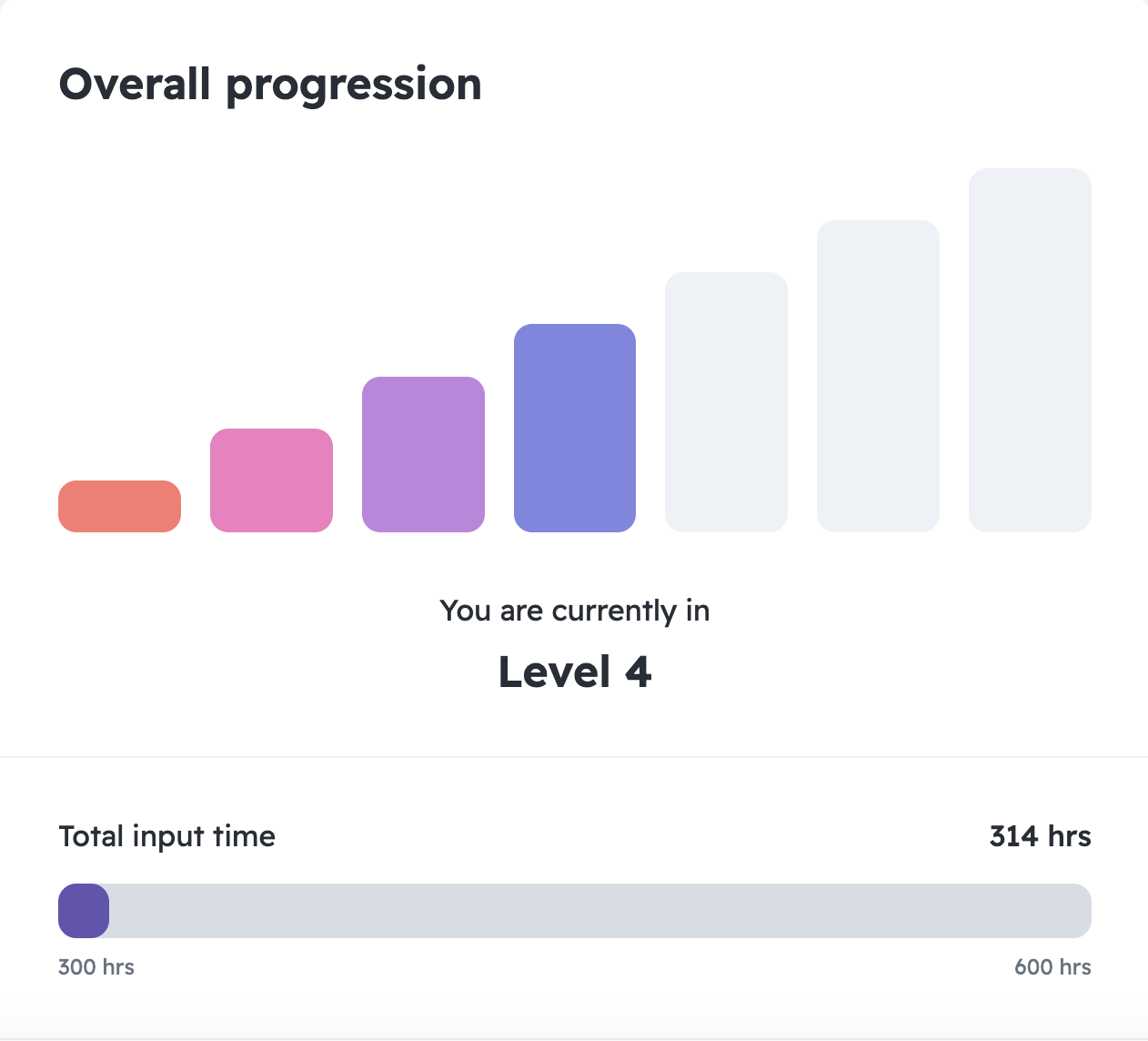Click the word "Level" below the chart

click(554, 672)
